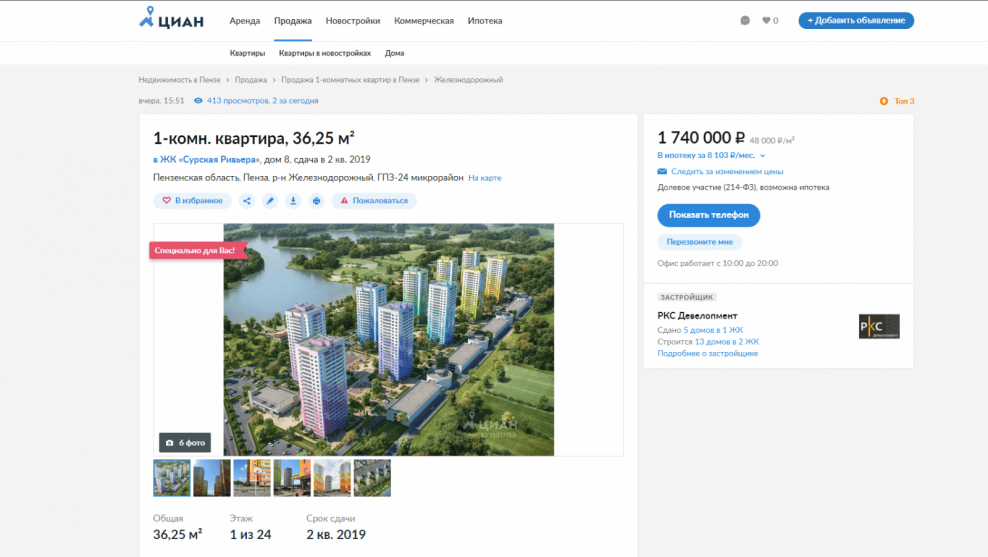The height and width of the screenshot is (557, 988).
Task: Click the share listing icon
Action: [x=247, y=200]
